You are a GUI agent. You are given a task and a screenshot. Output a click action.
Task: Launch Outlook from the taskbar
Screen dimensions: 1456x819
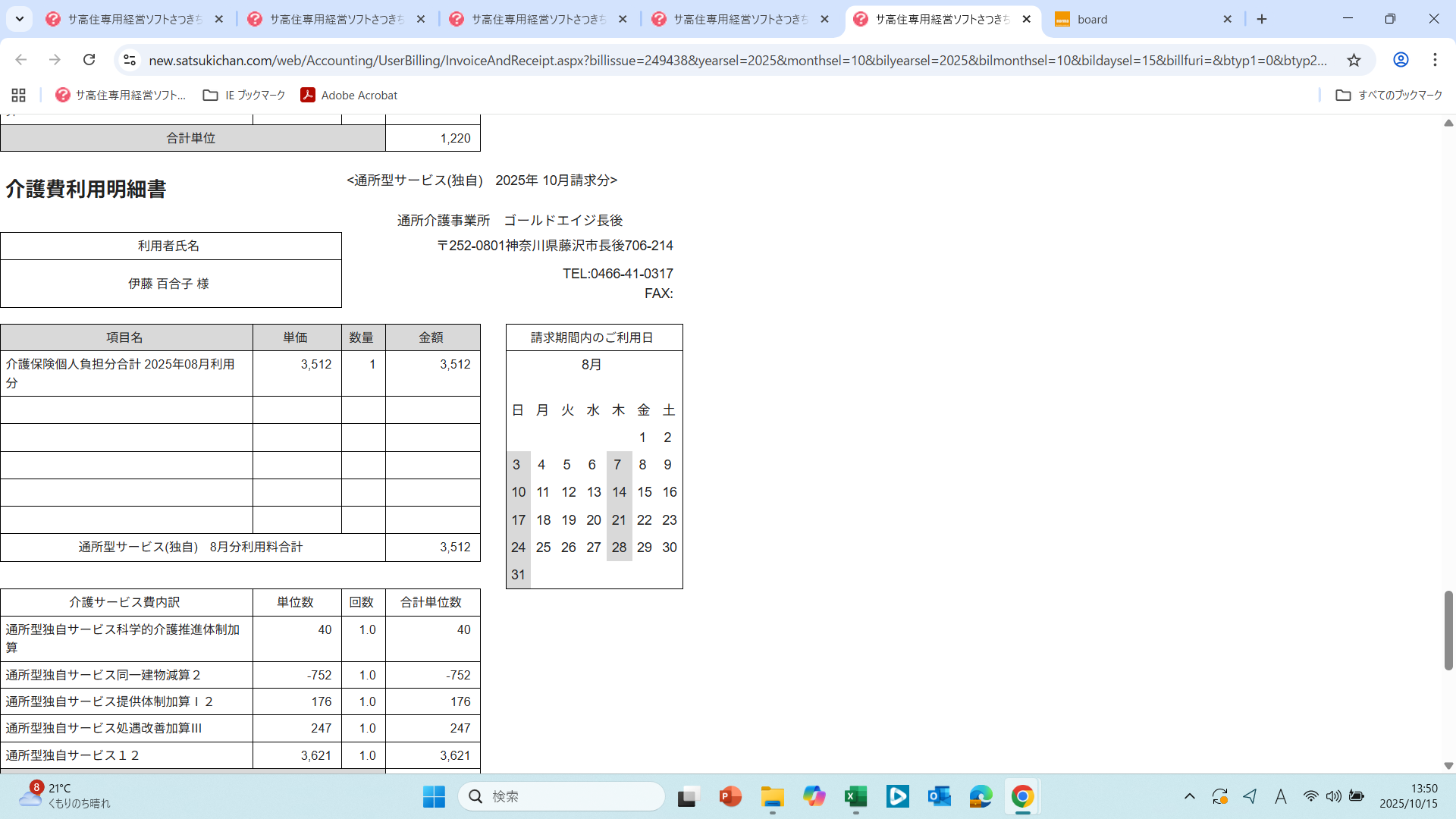[x=939, y=796]
